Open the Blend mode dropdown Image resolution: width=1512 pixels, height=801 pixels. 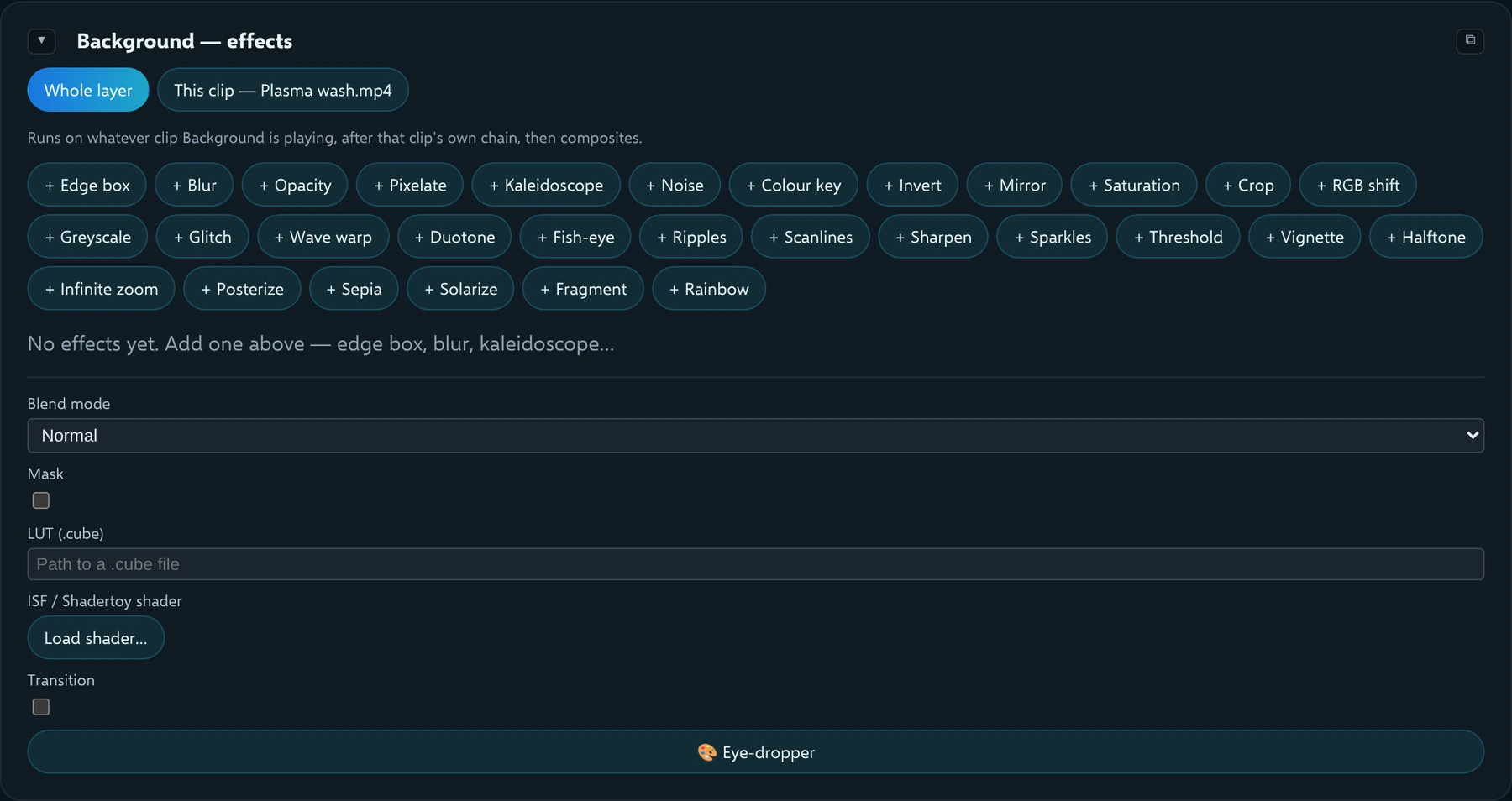tap(756, 436)
